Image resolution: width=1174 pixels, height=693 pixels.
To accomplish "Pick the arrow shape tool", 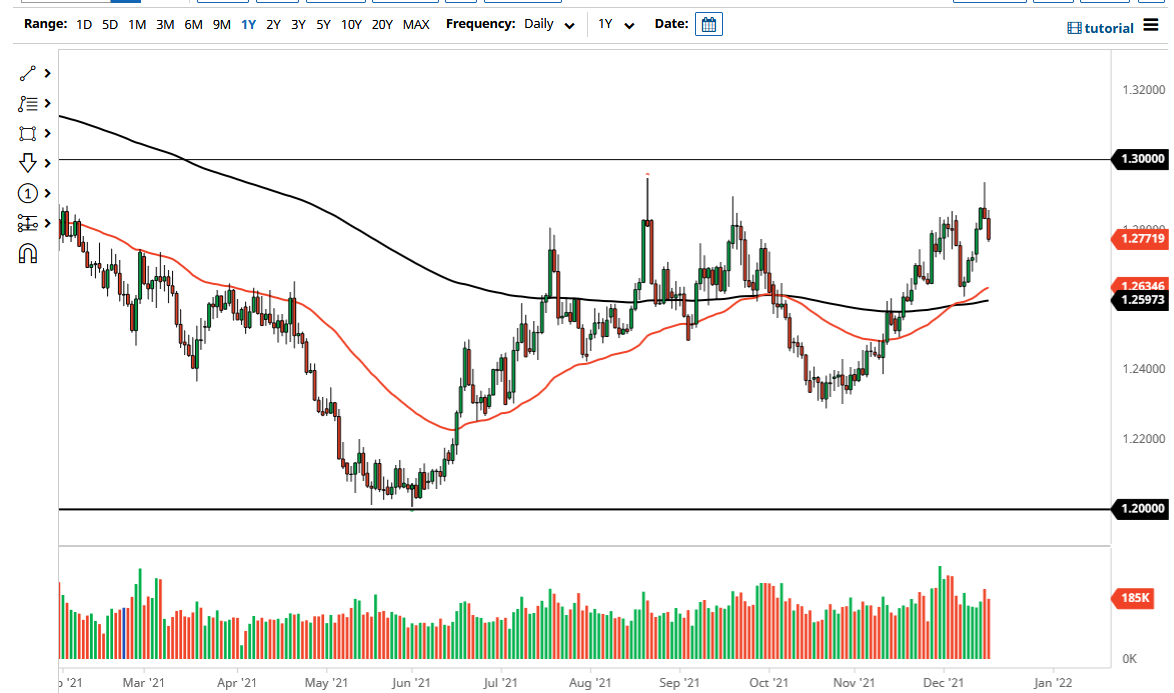I will click(x=26, y=161).
